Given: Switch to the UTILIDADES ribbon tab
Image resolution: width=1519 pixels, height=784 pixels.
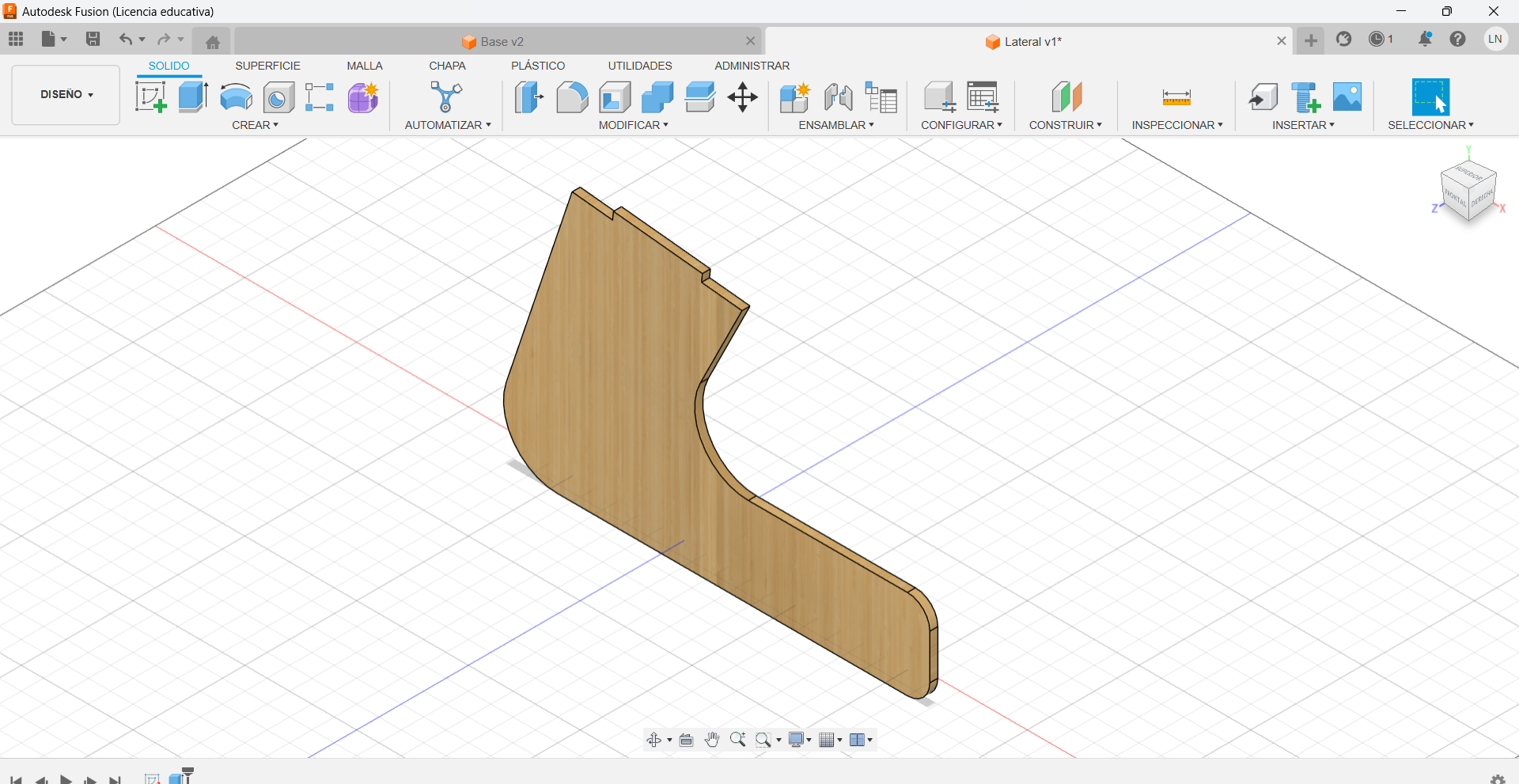Looking at the screenshot, I should tap(640, 66).
